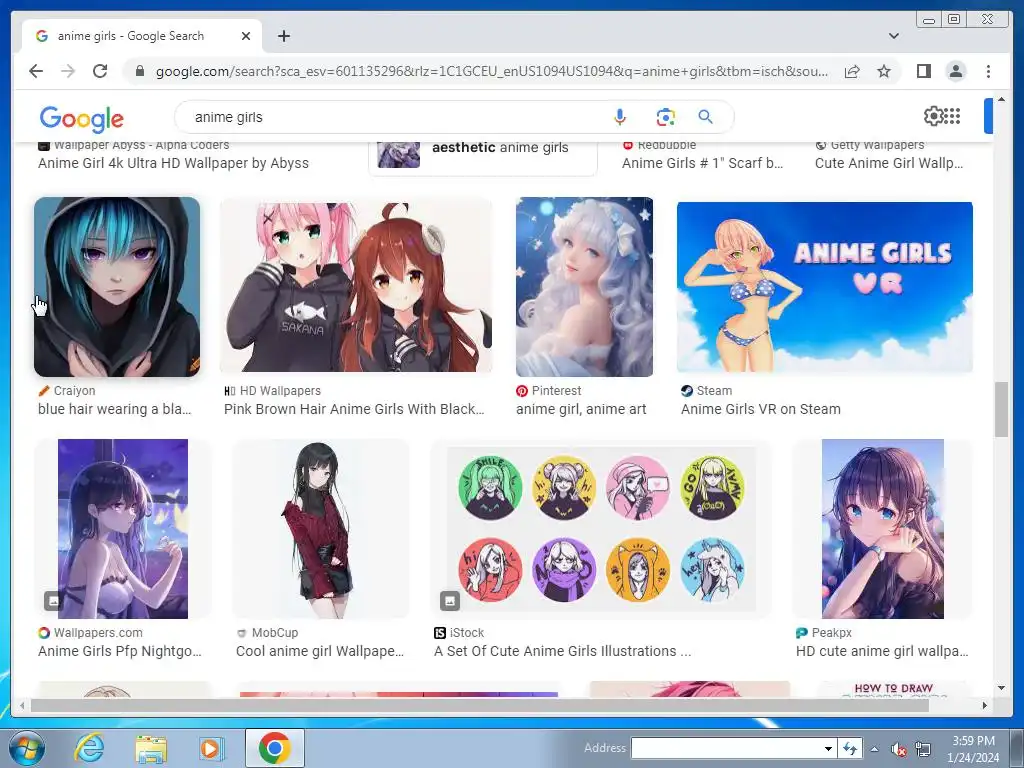Open the Chrome three-dot menu
Image resolution: width=1024 pixels, height=768 pixels.
[x=988, y=71]
